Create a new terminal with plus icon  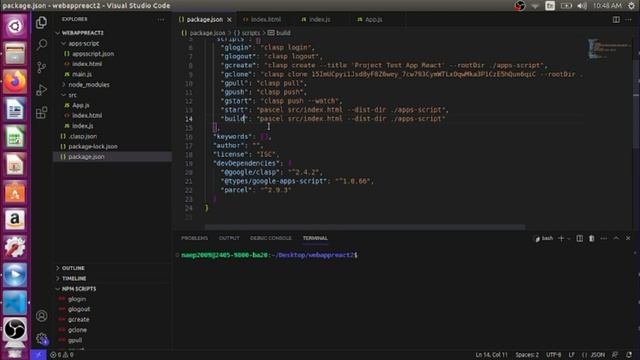pyautogui.click(x=561, y=238)
